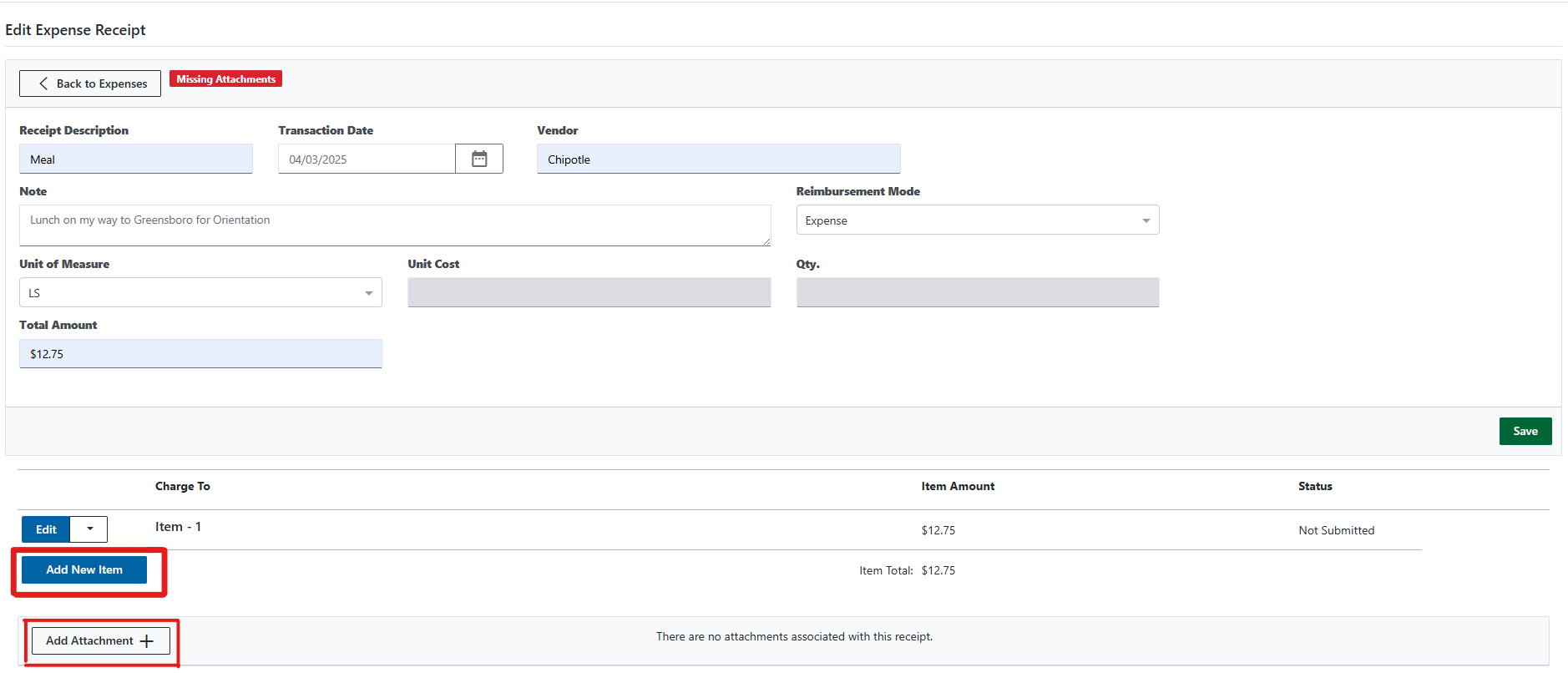The width and height of the screenshot is (1568, 673).
Task: Grab the Note box resize handle
Action: [766, 241]
